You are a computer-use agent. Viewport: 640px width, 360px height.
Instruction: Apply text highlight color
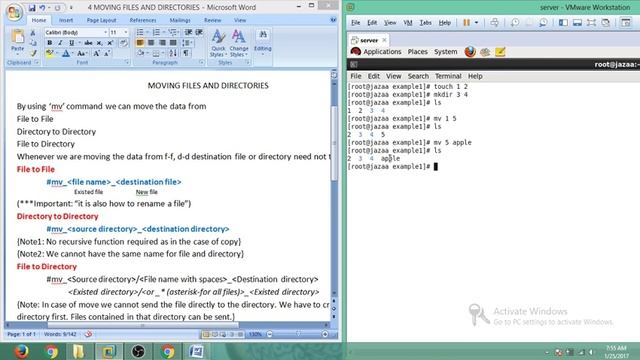(49, 53)
